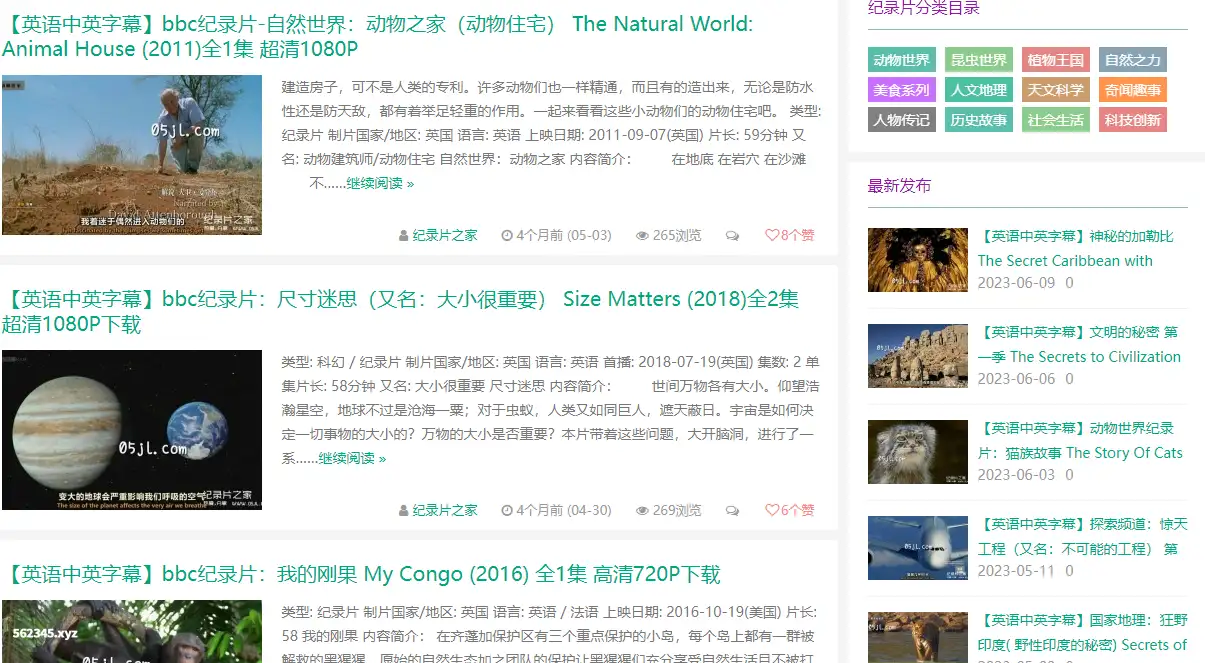The image size is (1205, 663).
Task: Open comments bubble icon on Animal House post
Action: pyautogui.click(x=732, y=236)
